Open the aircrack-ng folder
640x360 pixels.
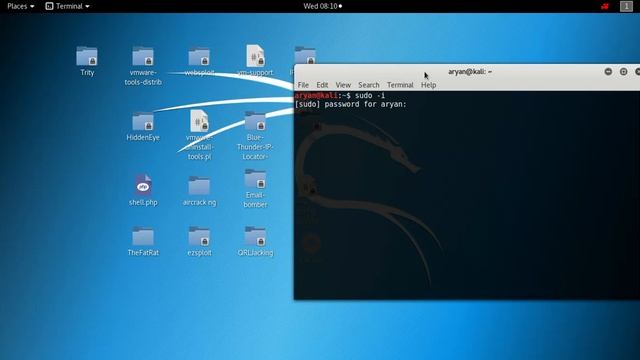click(x=199, y=186)
